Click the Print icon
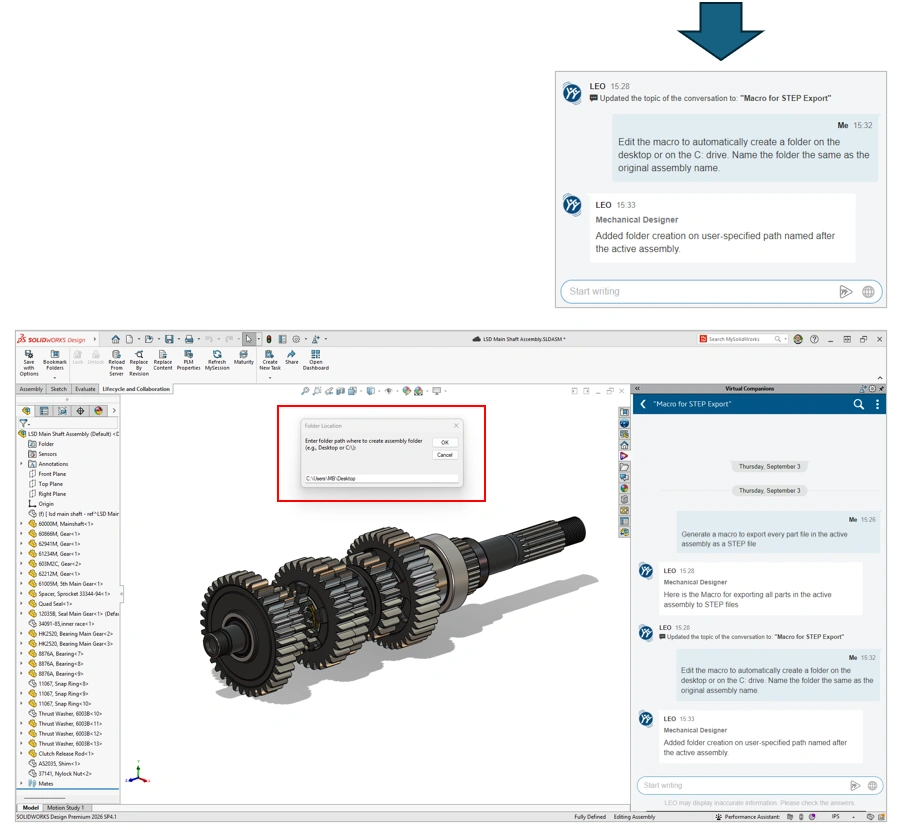Screen dimensions: 900x830 coord(189,339)
